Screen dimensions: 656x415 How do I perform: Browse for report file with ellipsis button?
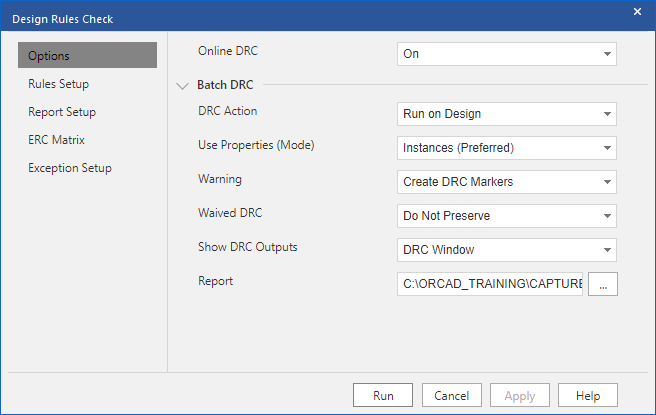click(603, 284)
